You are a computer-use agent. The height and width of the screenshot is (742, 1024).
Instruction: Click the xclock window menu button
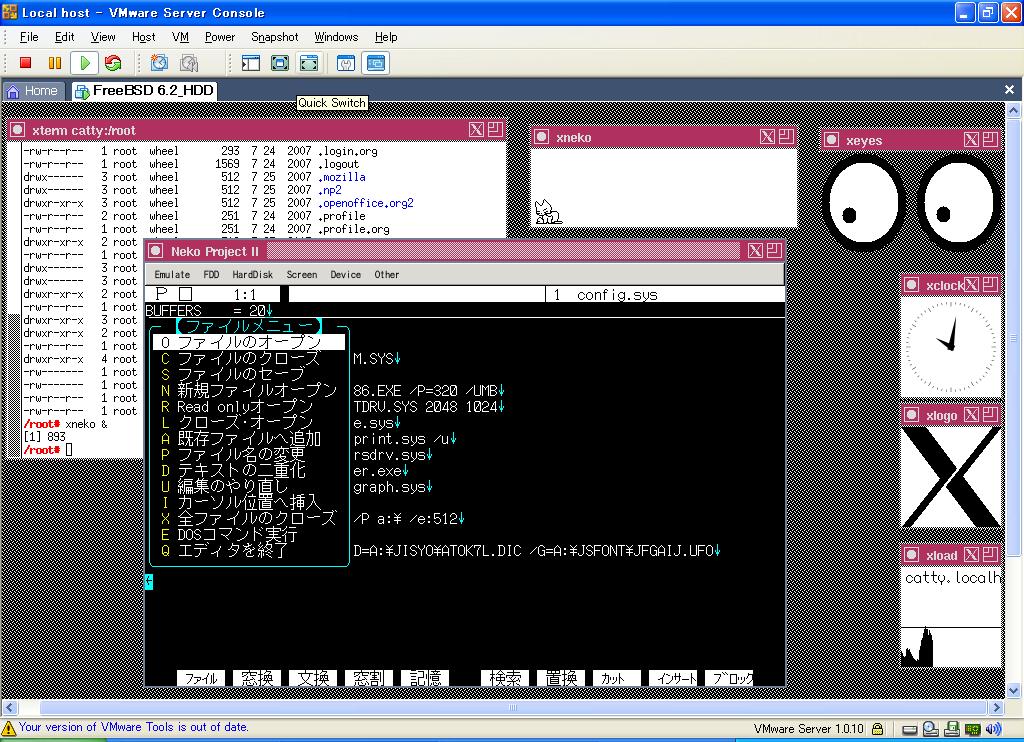click(x=911, y=285)
